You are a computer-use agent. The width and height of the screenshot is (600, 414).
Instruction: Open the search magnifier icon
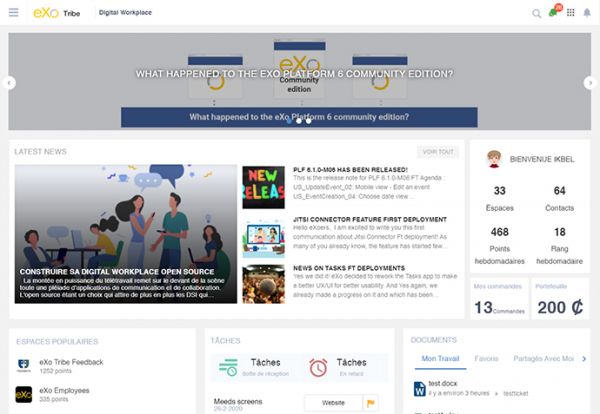click(536, 14)
